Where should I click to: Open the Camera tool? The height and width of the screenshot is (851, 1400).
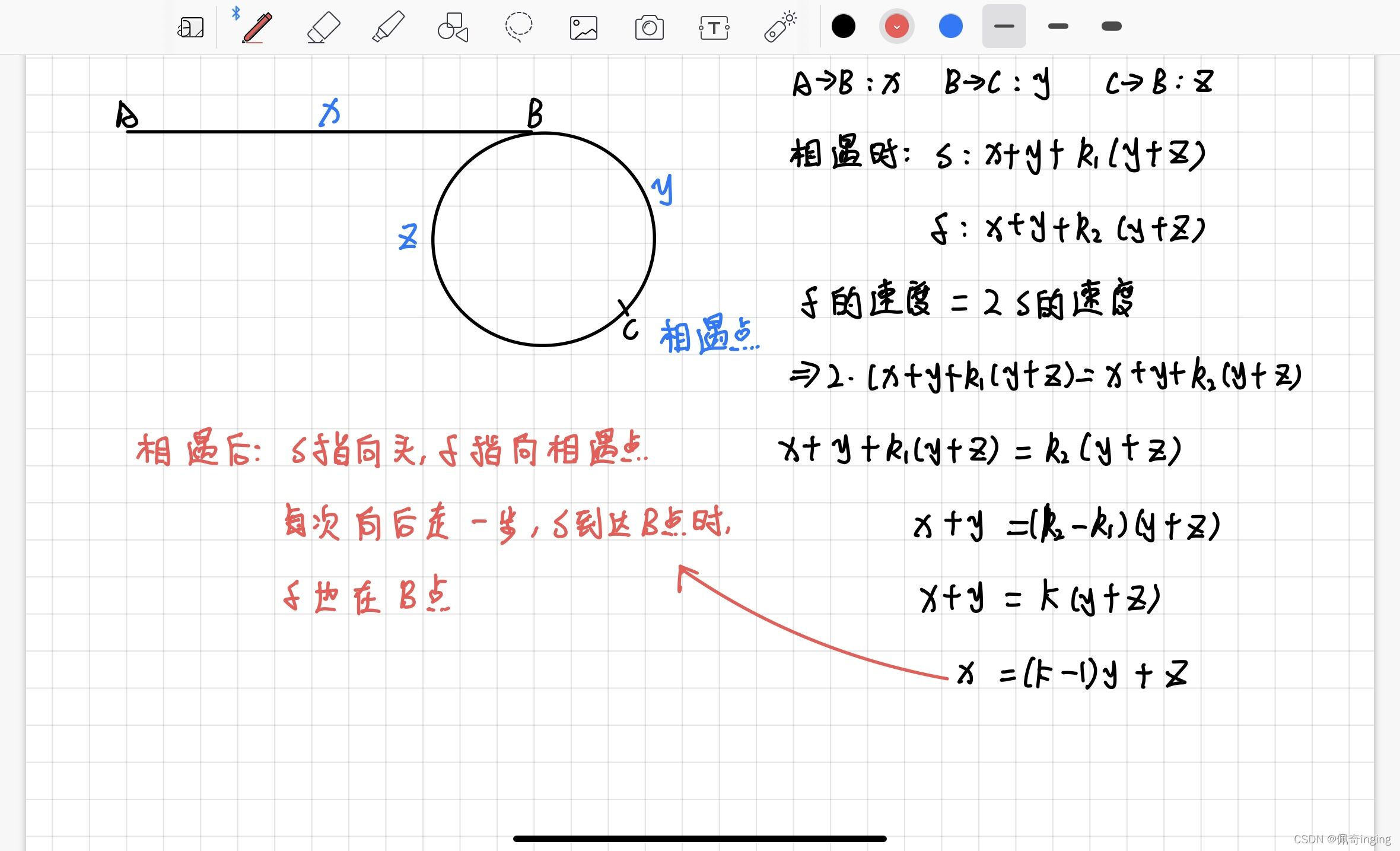[649, 27]
